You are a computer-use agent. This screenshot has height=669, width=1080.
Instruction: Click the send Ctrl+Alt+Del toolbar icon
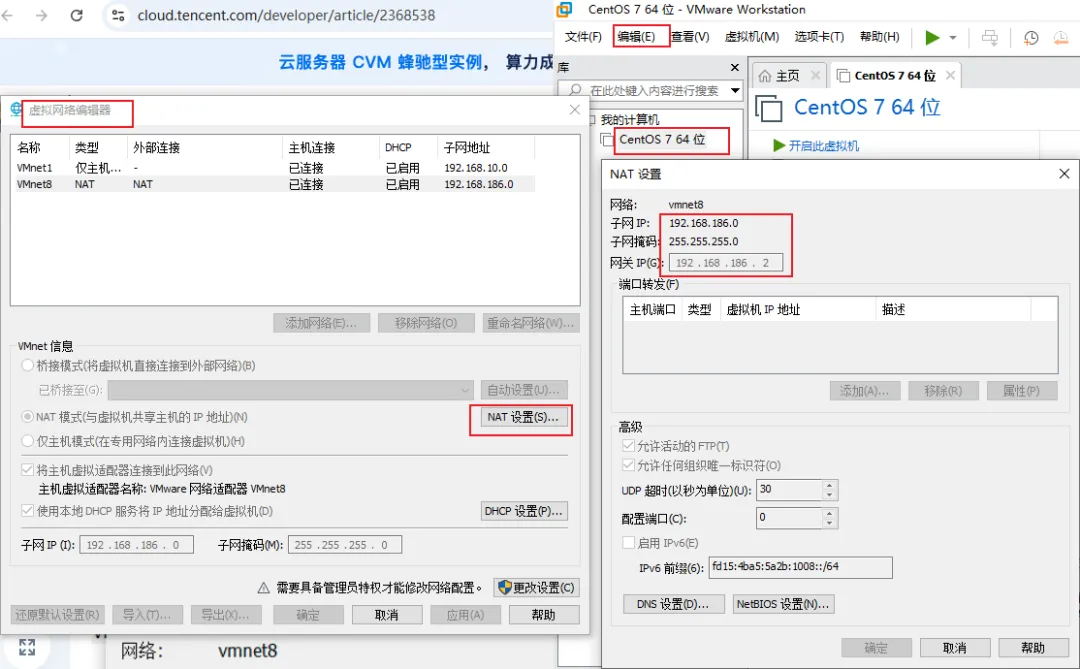[990, 37]
